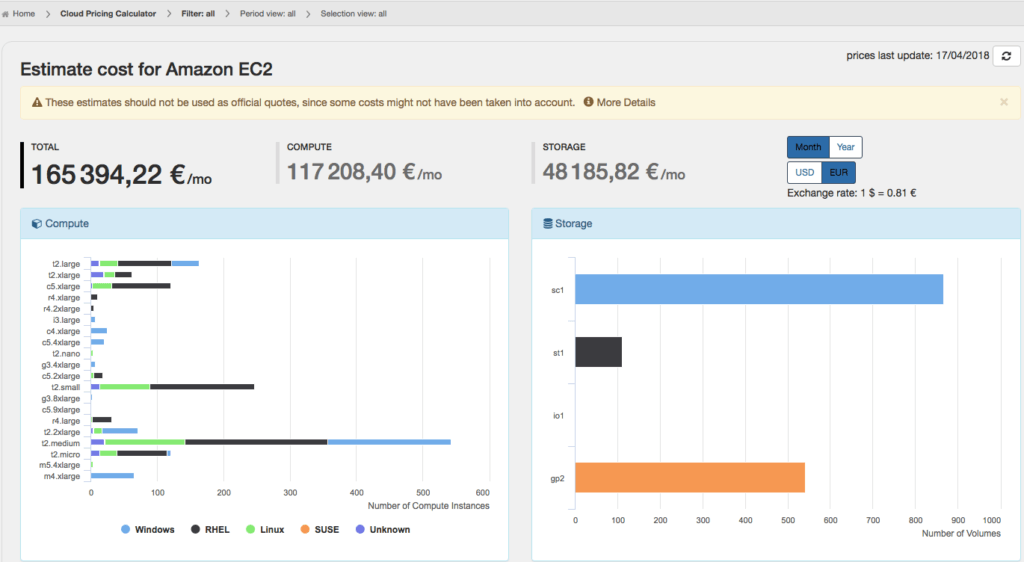The image size is (1024, 562).
Task: Open the Period view: all breadcrumb
Action: pos(267,14)
